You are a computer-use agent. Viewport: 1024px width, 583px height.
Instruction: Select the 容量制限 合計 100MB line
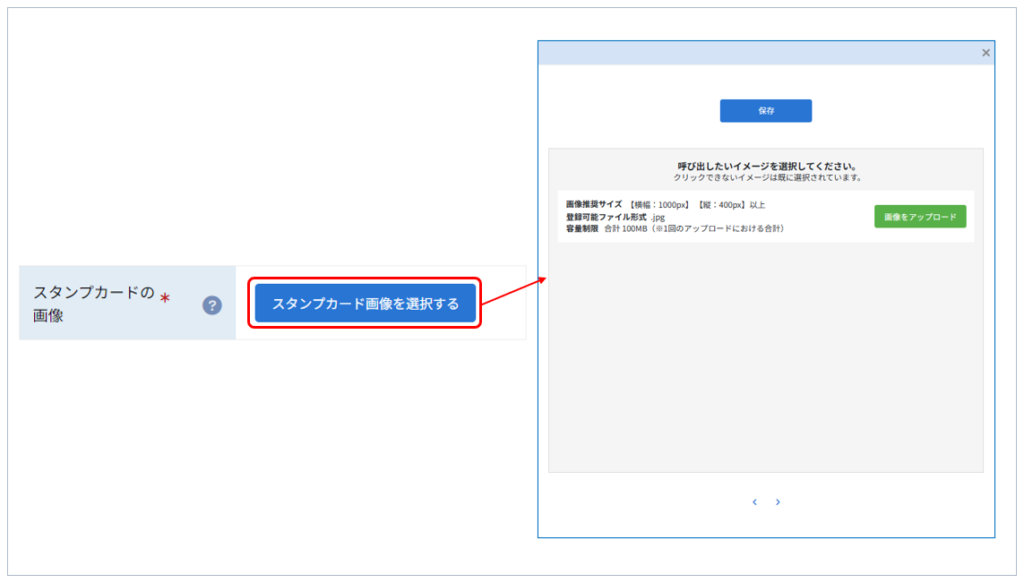pos(675,228)
